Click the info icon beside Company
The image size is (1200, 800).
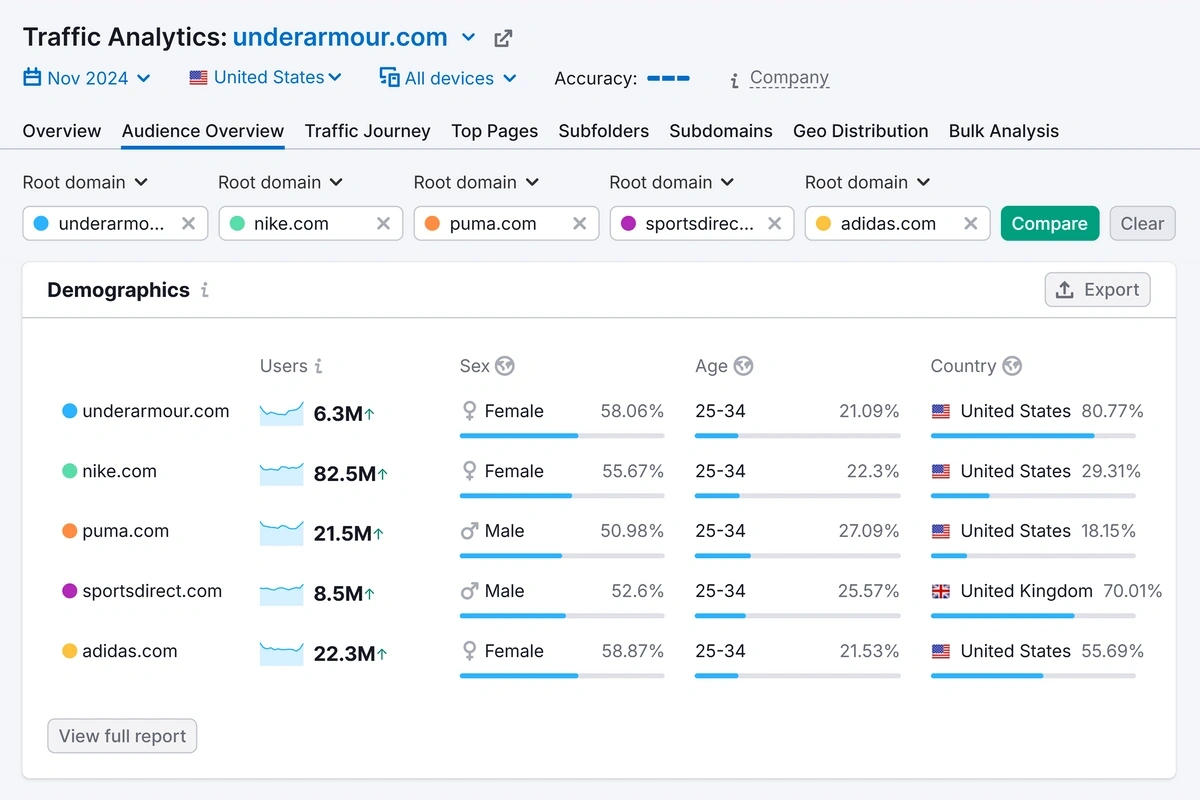735,80
